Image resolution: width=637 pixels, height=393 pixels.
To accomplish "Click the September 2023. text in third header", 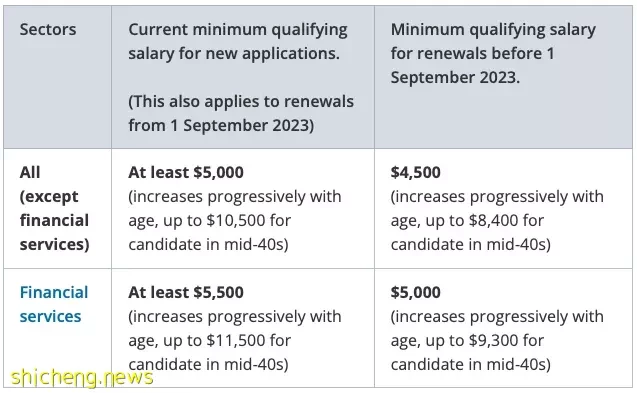I will (455, 77).
